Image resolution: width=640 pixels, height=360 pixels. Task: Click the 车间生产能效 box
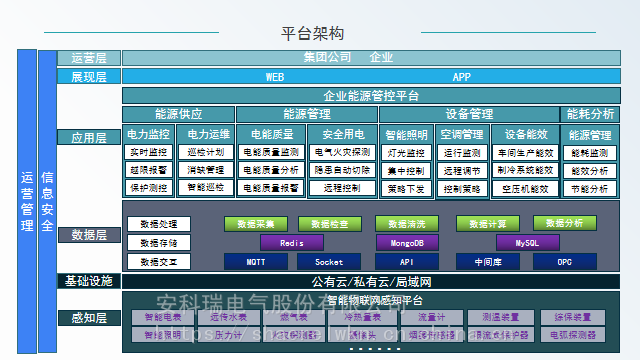click(525, 153)
